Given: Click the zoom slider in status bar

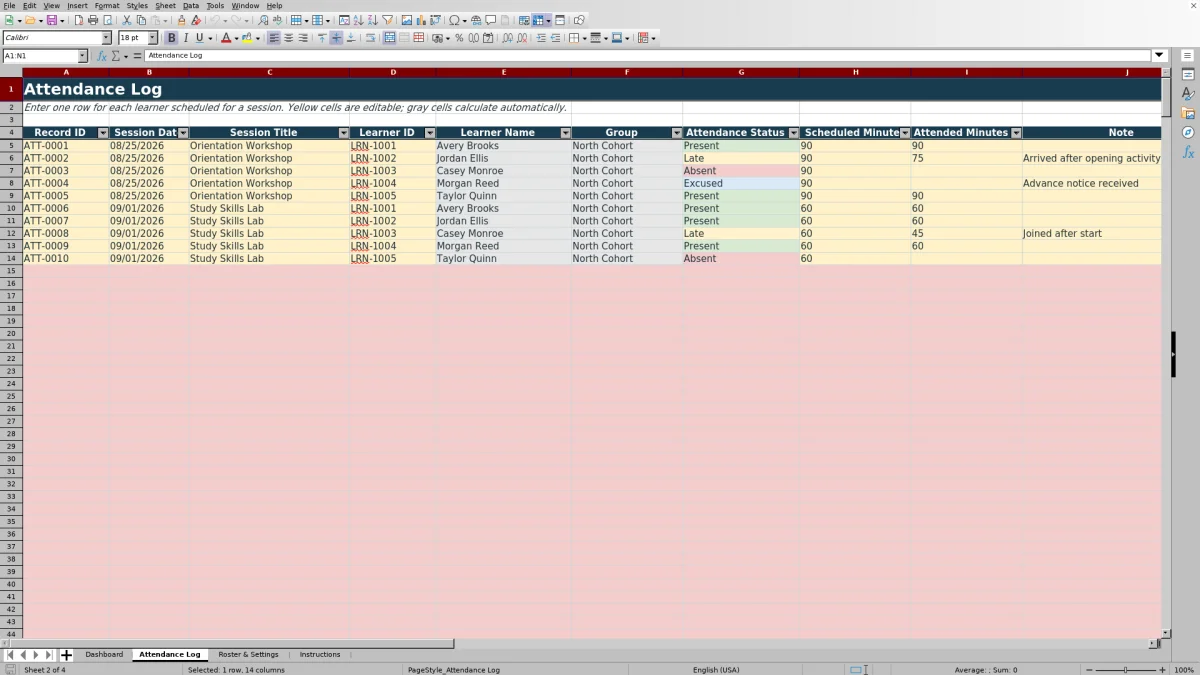Looking at the screenshot, I should [x=1125, y=670].
